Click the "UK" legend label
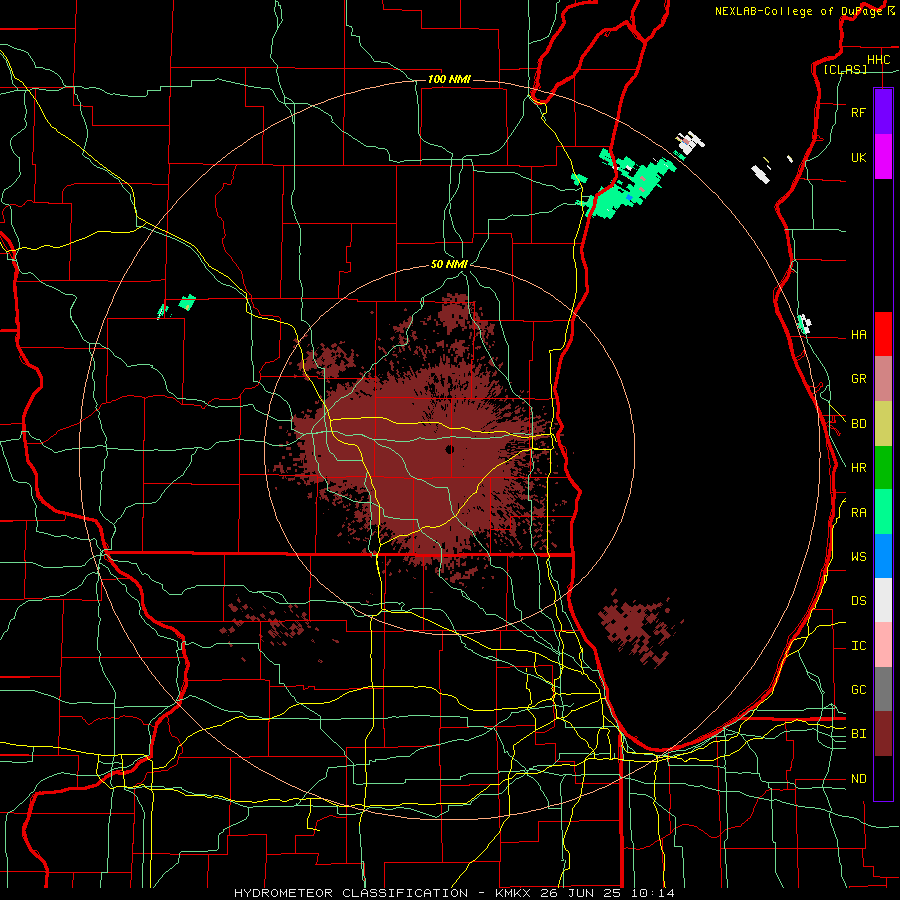This screenshot has height=900, width=900. pyautogui.click(x=858, y=157)
